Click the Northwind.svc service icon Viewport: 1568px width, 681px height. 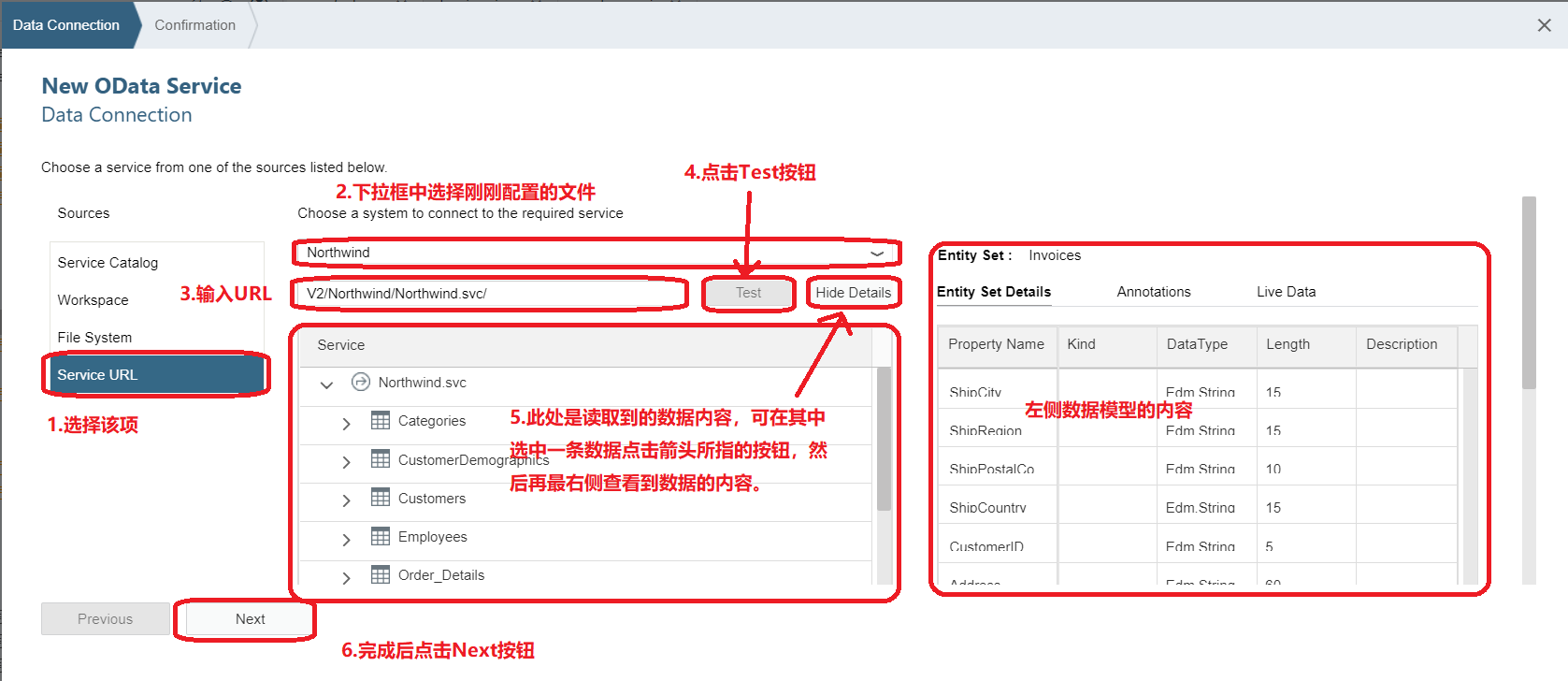361,383
